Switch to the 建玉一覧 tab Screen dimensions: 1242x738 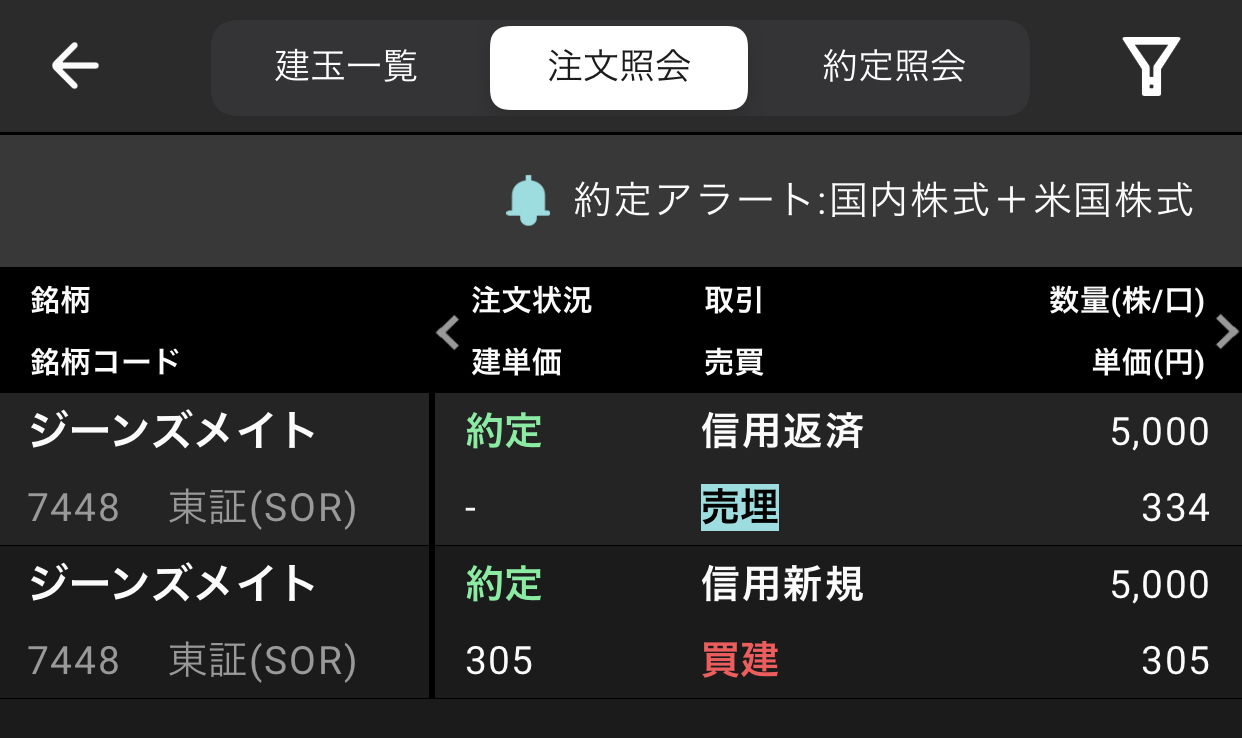[346, 67]
